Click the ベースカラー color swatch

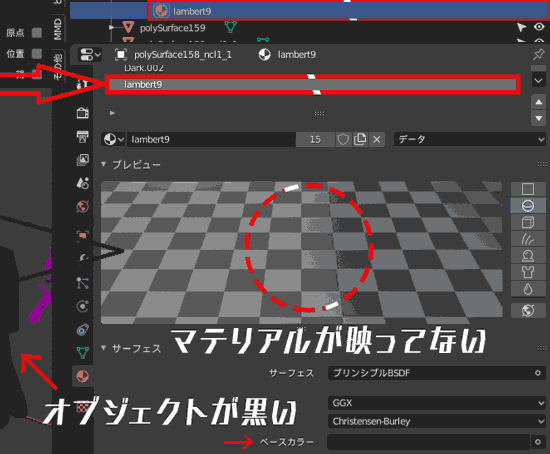[x=428, y=442]
